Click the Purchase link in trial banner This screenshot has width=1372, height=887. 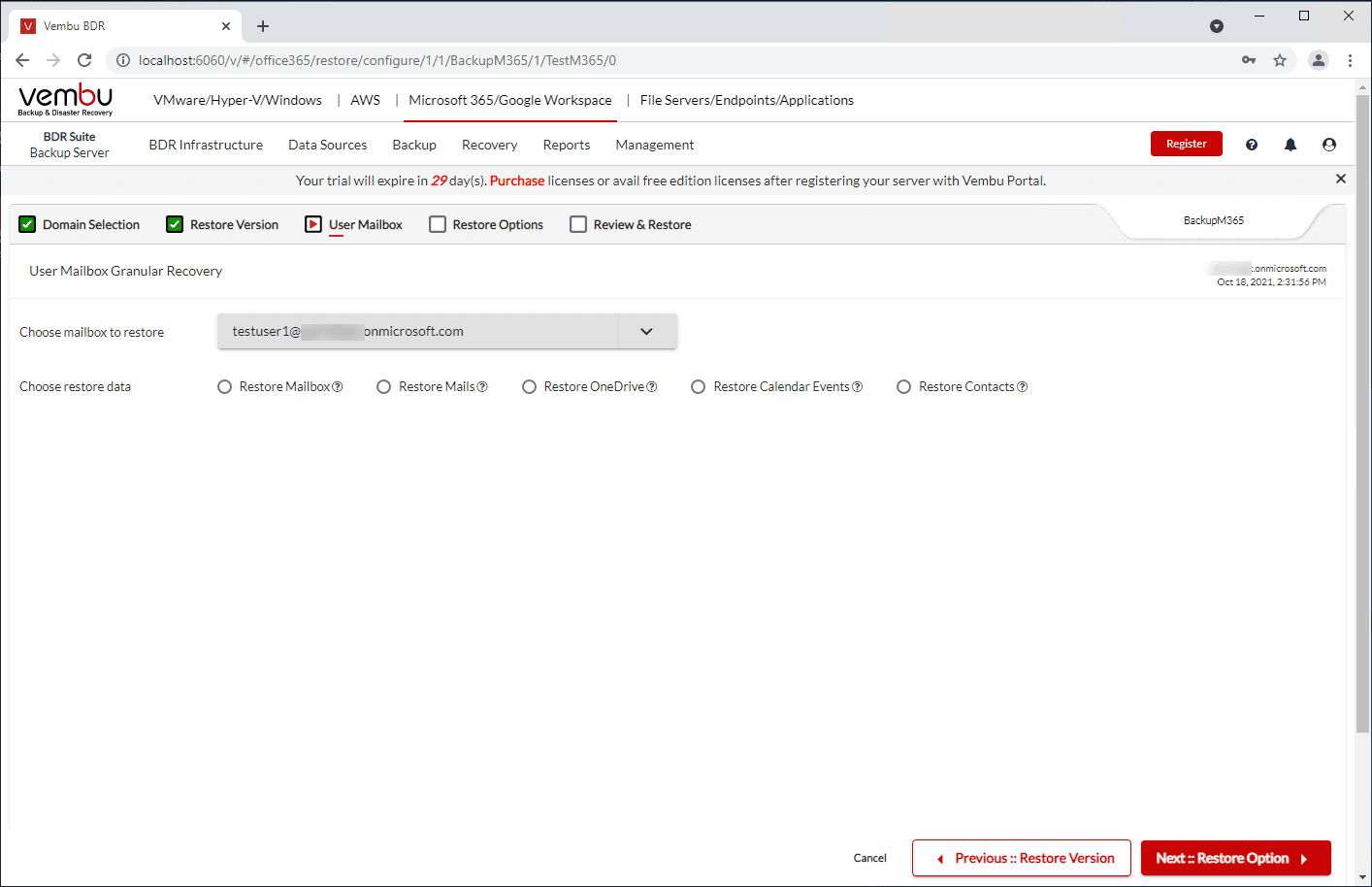(x=517, y=181)
